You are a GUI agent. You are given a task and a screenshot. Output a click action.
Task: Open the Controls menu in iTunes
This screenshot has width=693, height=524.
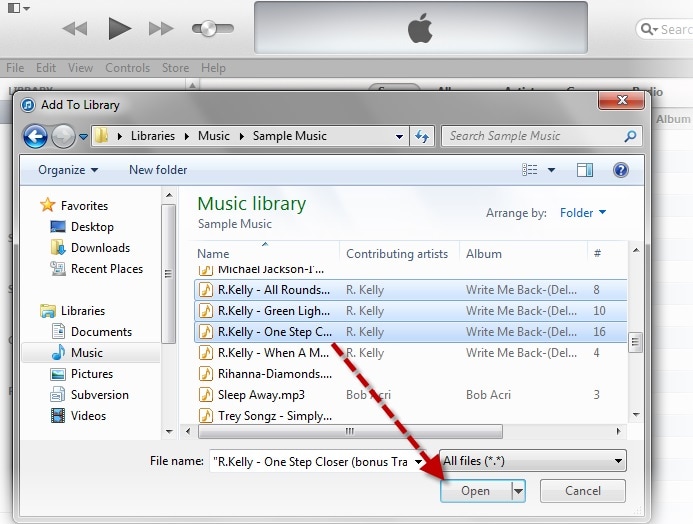tap(127, 68)
